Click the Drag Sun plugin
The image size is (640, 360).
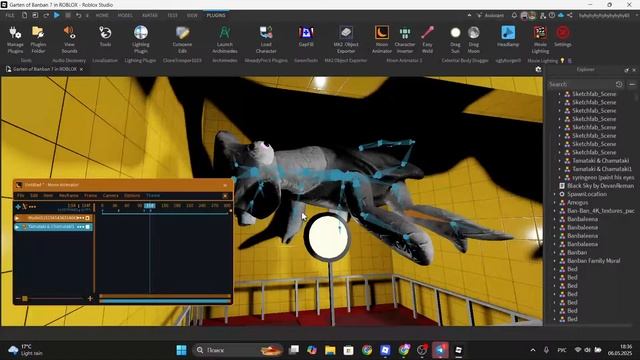click(456, 39)
